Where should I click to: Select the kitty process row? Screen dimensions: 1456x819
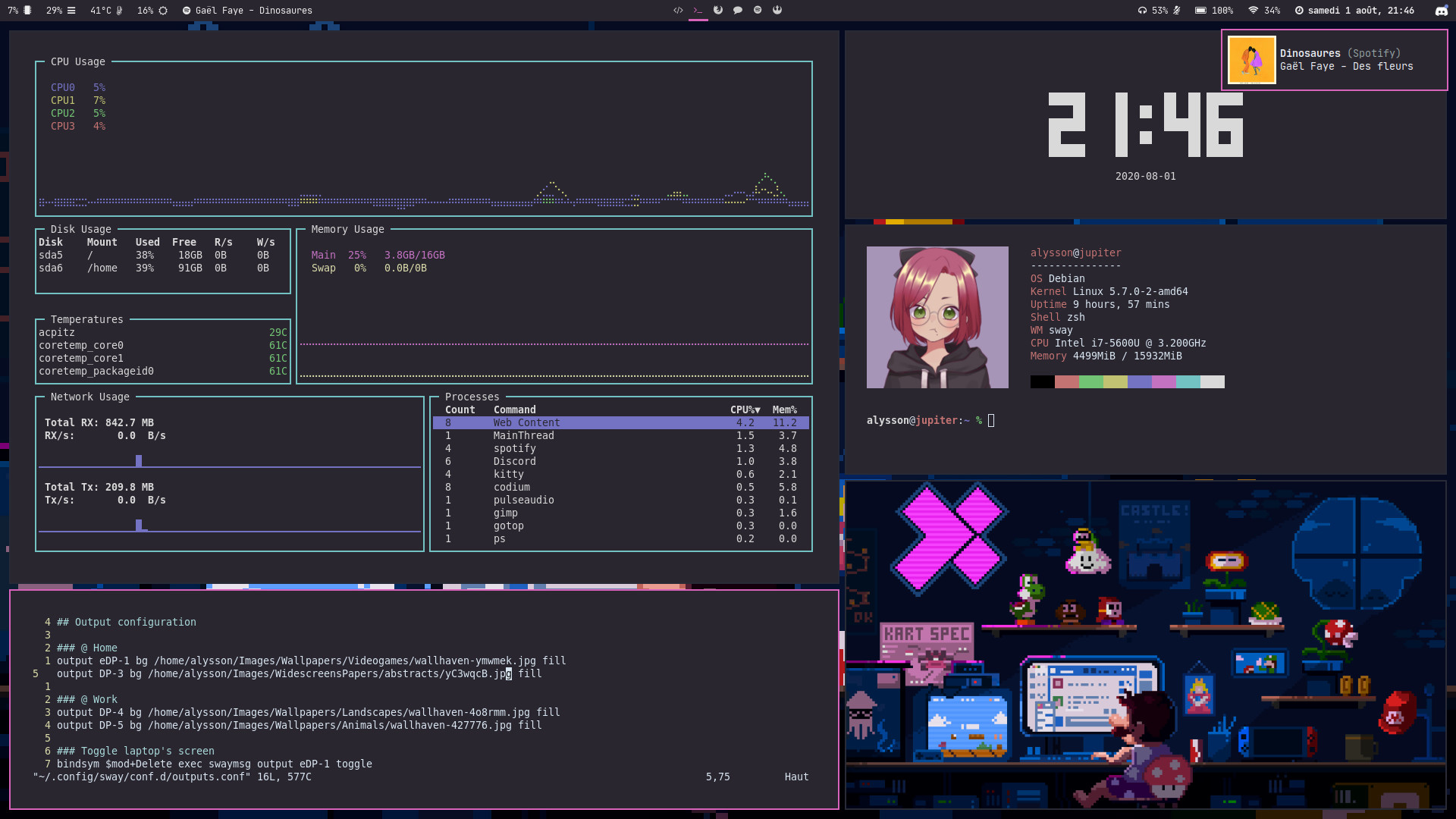[621, 475]
